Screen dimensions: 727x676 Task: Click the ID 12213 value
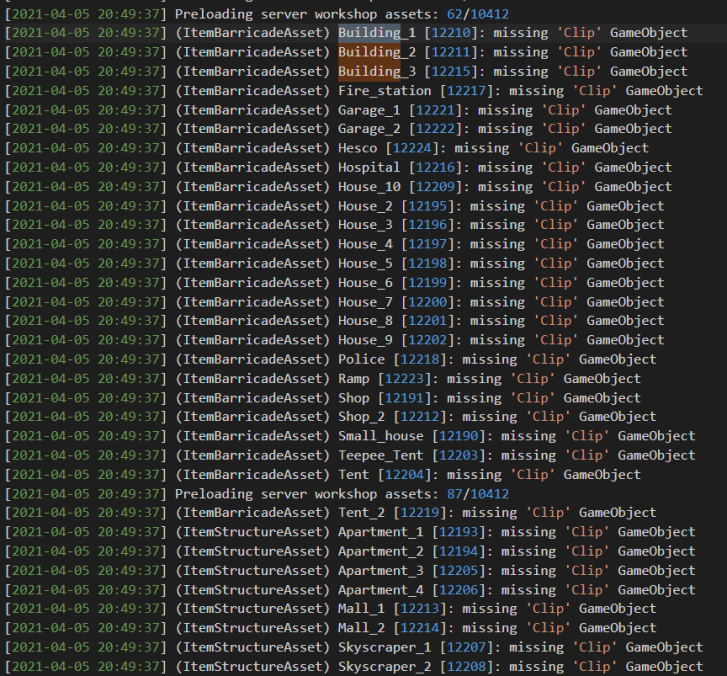point(420,608)
